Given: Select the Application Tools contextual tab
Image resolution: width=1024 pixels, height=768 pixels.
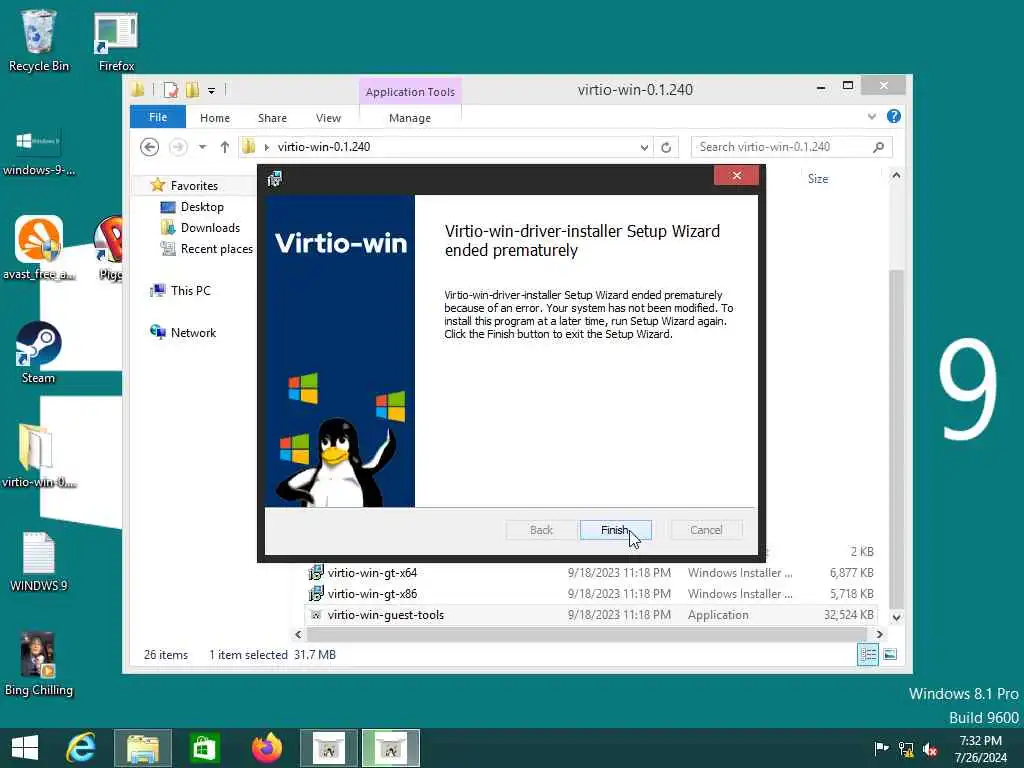Looking at the screenshot, I should point(410,91).
